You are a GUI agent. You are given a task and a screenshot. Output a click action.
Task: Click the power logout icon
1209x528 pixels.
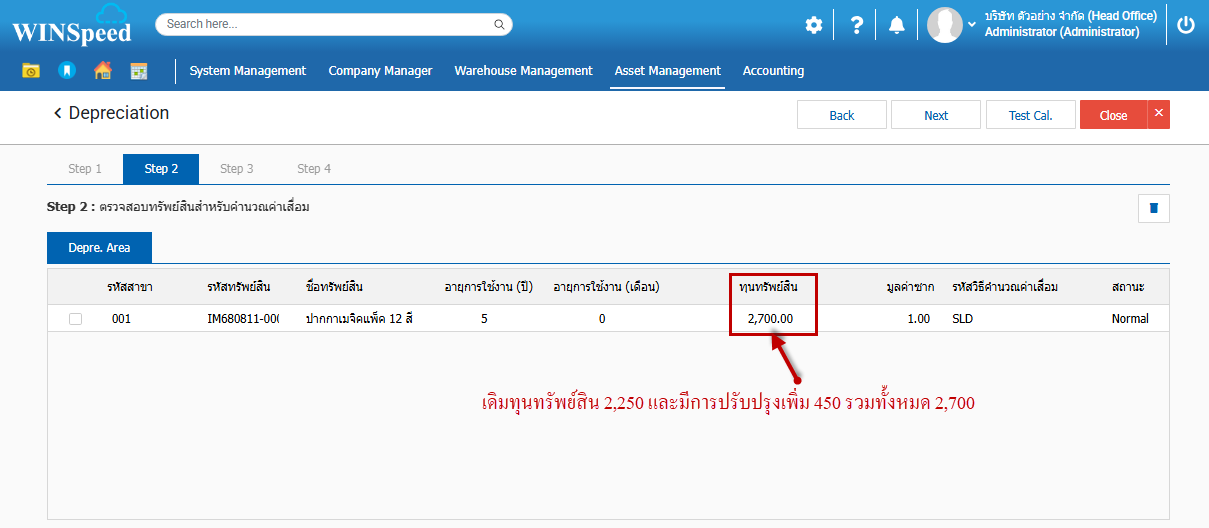pos(1186,25)
